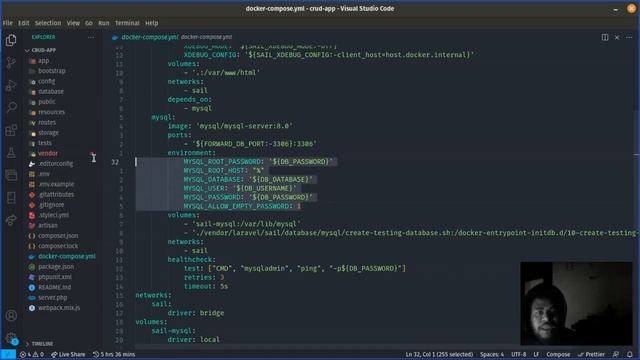Open the Accounts menu icon
Screen dimensions: 640x360
tap(11, 315)
